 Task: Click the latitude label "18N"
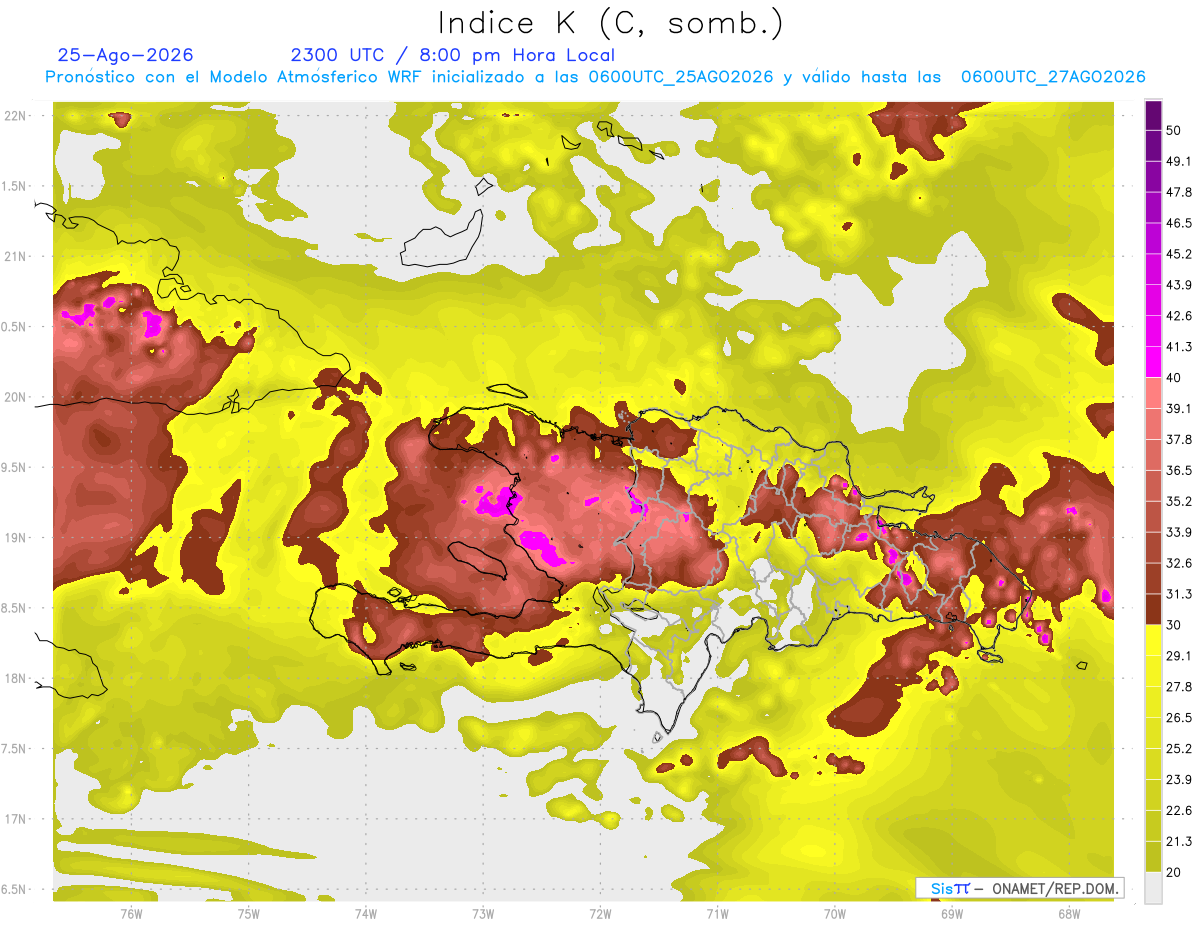pos(15,679)
